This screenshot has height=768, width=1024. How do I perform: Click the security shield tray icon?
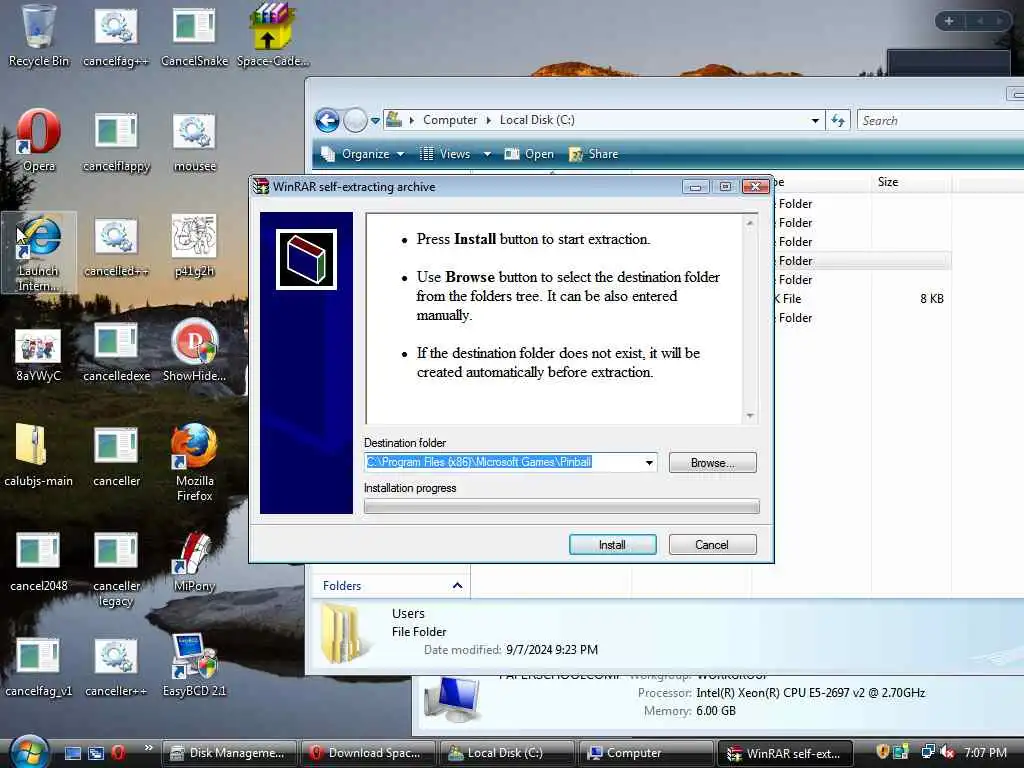click(x=883, y=752)
